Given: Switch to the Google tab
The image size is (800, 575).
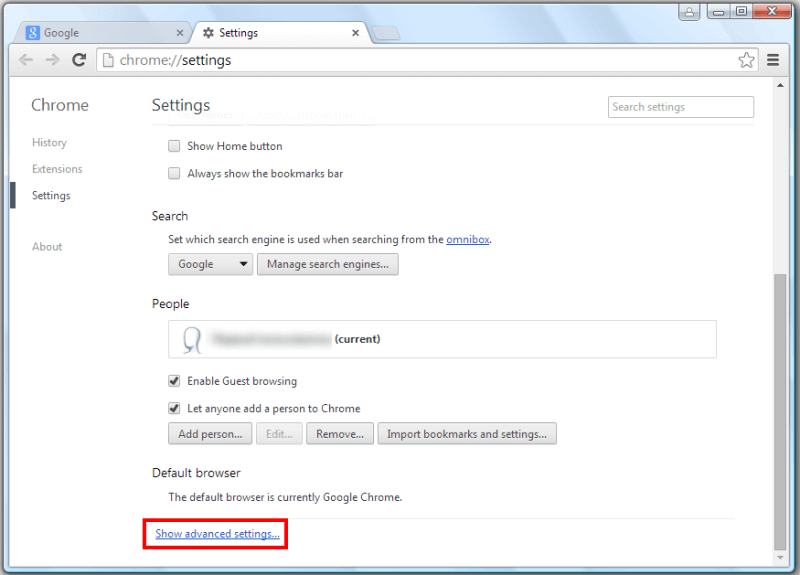Looking at the screenshot, I should (x=105, y=33).
